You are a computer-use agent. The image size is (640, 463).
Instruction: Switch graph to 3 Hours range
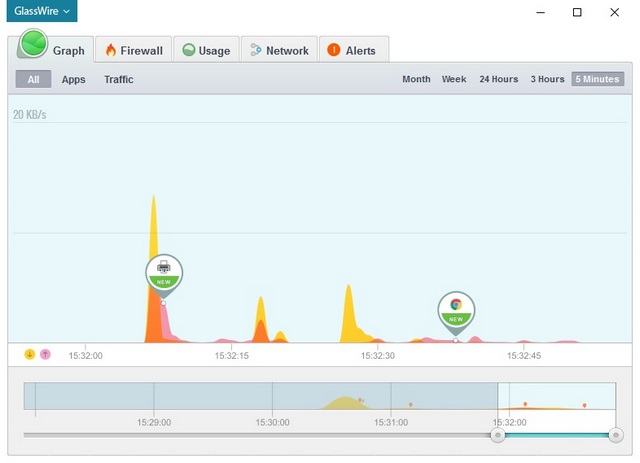coord(547,79)
